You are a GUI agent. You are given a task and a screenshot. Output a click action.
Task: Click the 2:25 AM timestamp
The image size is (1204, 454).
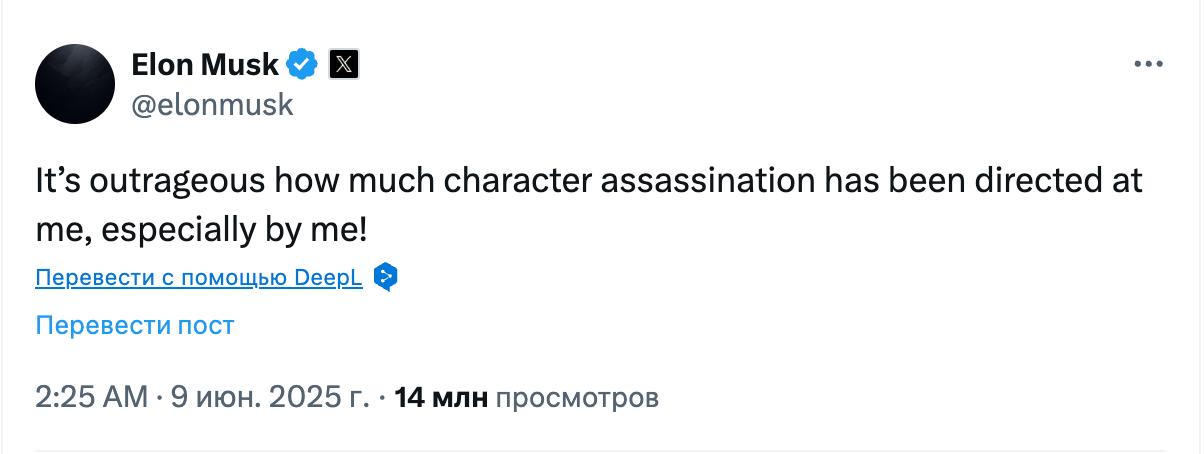pyautogui.click(x=91, y=398)
